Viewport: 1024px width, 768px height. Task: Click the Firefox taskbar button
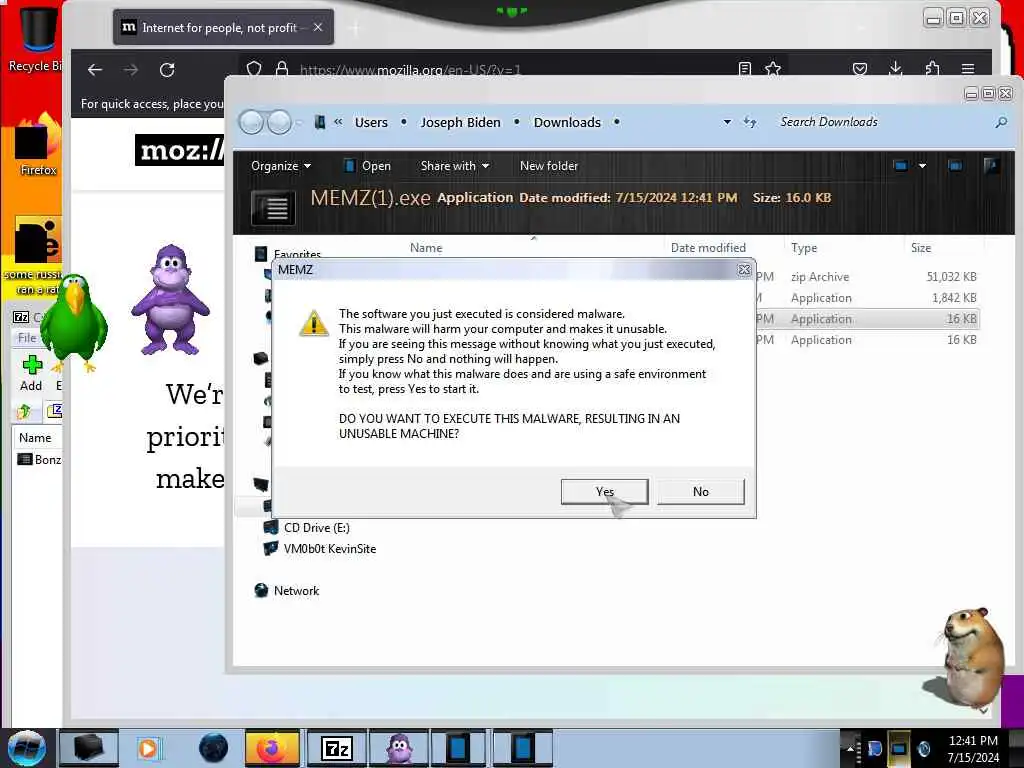272,748
